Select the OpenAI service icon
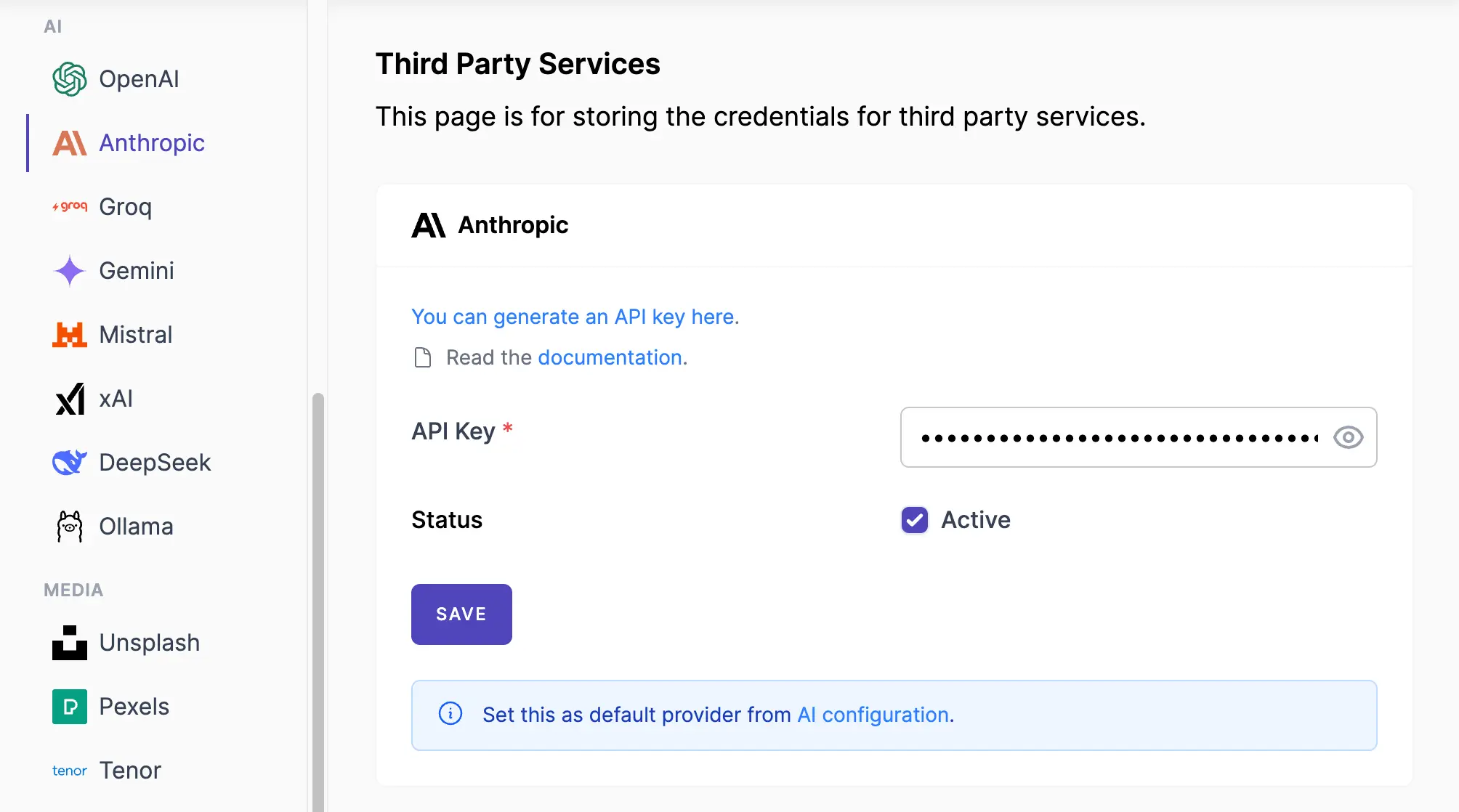 click(70, 78)
